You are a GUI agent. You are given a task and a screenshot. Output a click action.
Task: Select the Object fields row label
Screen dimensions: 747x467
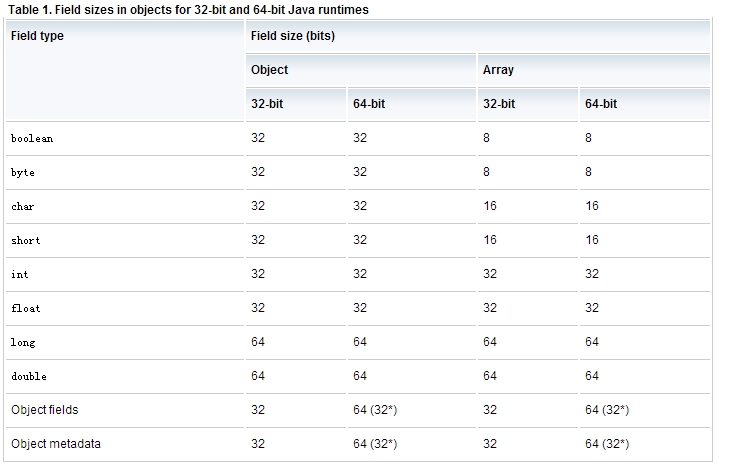tap(44, 410)
